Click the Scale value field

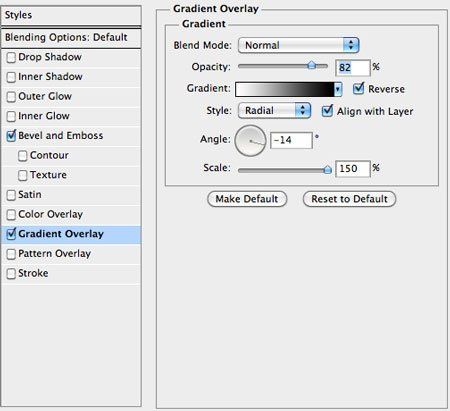click(x=353, y=169)
